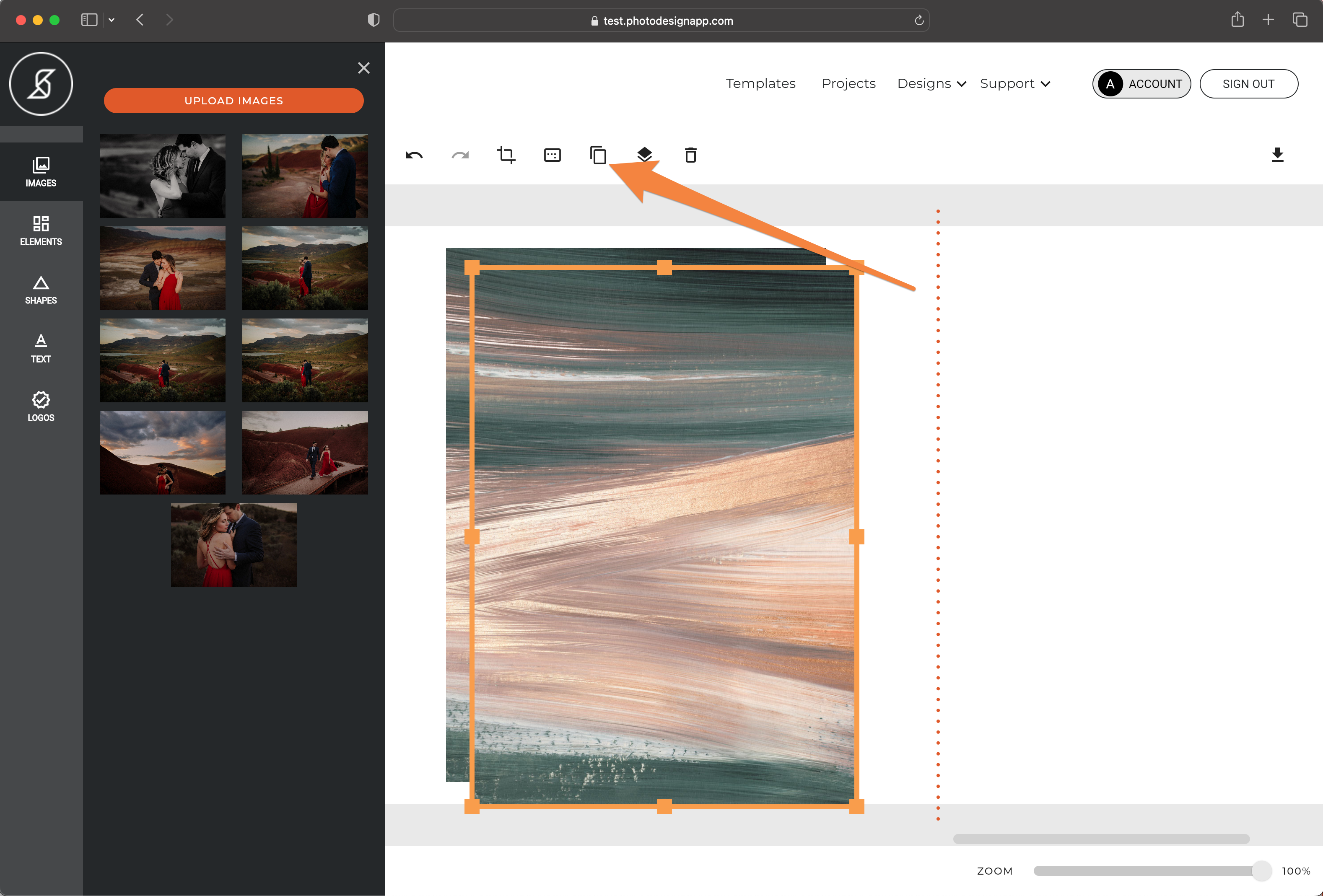This screenshot has width=1323, height=896.
Task: Open the Text sidebar panel
Action: tap(41, 348)
